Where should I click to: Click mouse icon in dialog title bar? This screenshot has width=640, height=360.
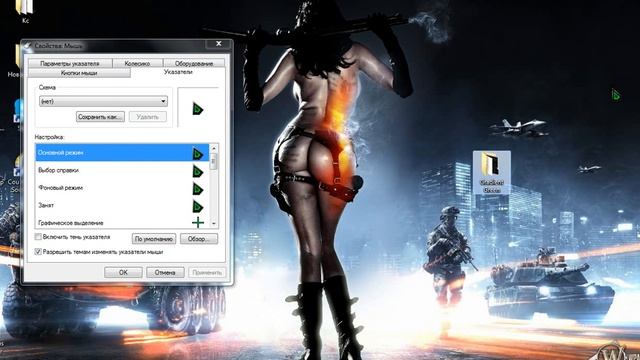tap(28, 46)
